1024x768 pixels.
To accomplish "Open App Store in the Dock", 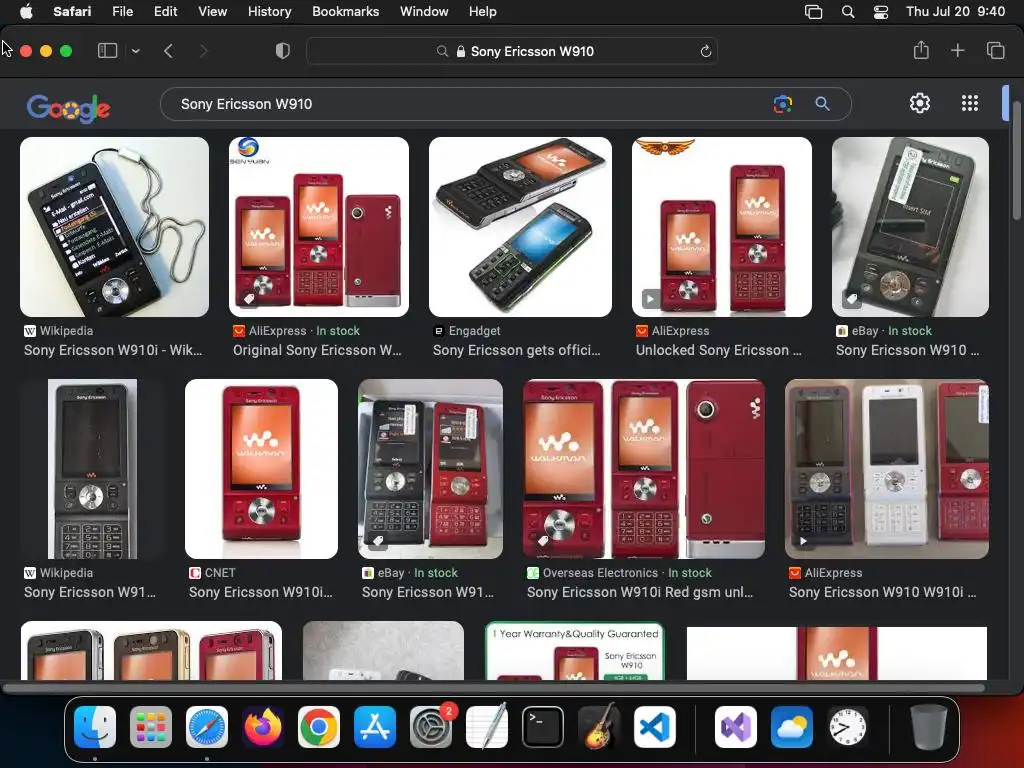I will [x=375, y=727].
